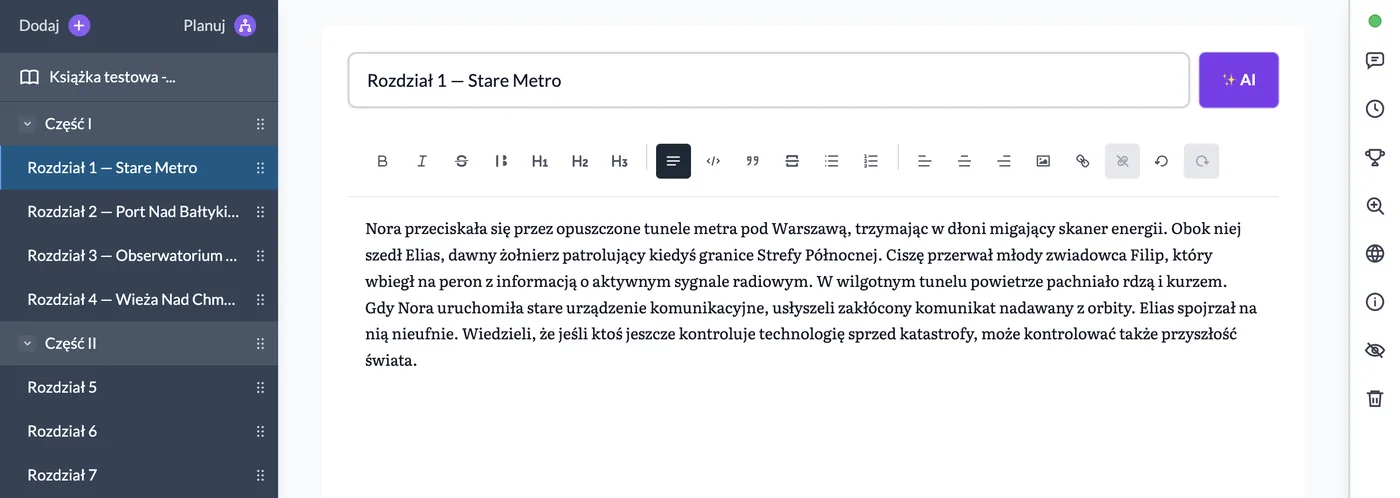Apply Heading 2 style
The width and height of the screenshot is (1400, 498).
tap(580, 161)
